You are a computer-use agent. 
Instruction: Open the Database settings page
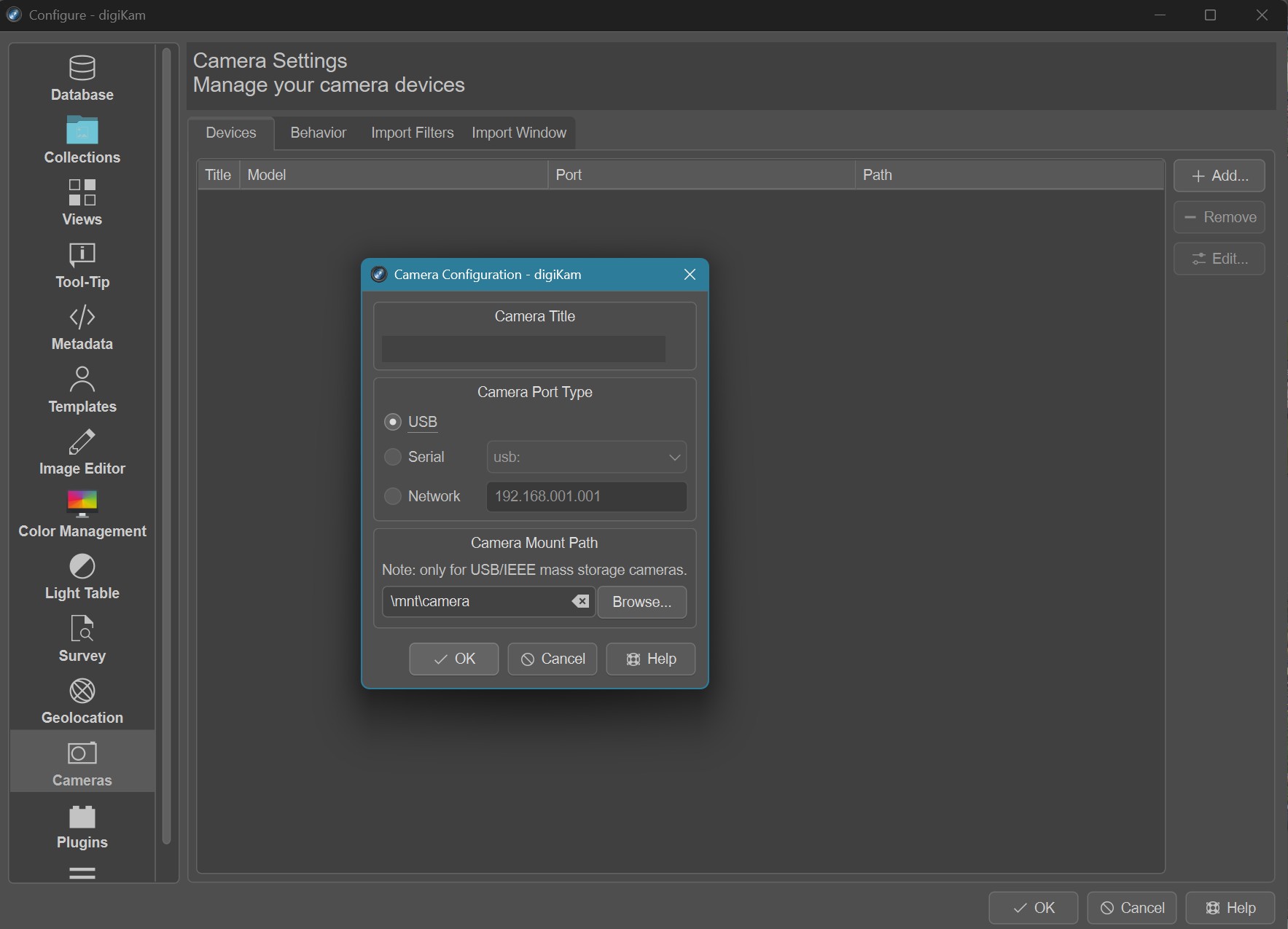[x=82, y=78]
